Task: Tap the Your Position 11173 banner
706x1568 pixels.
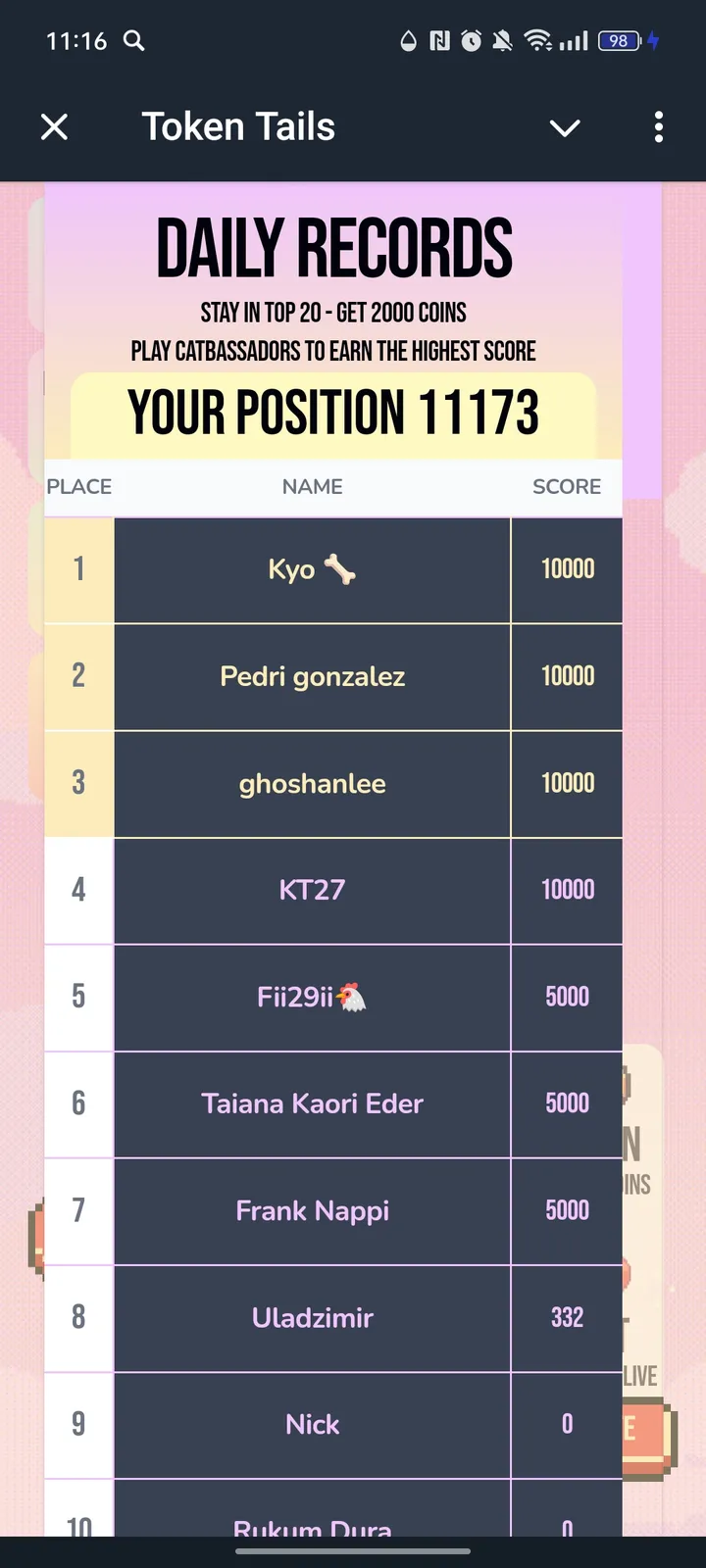Action: (x=333, y=413)
